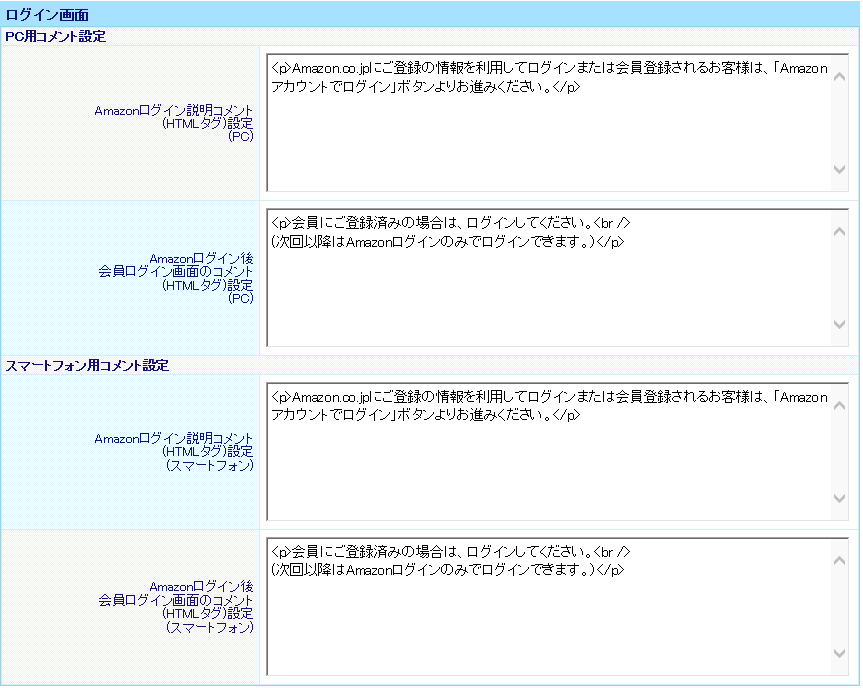The image size is (863, 688).
Task: Click the smartphone Amazon login description comment textarea
Action: click(x=558, y=452)
